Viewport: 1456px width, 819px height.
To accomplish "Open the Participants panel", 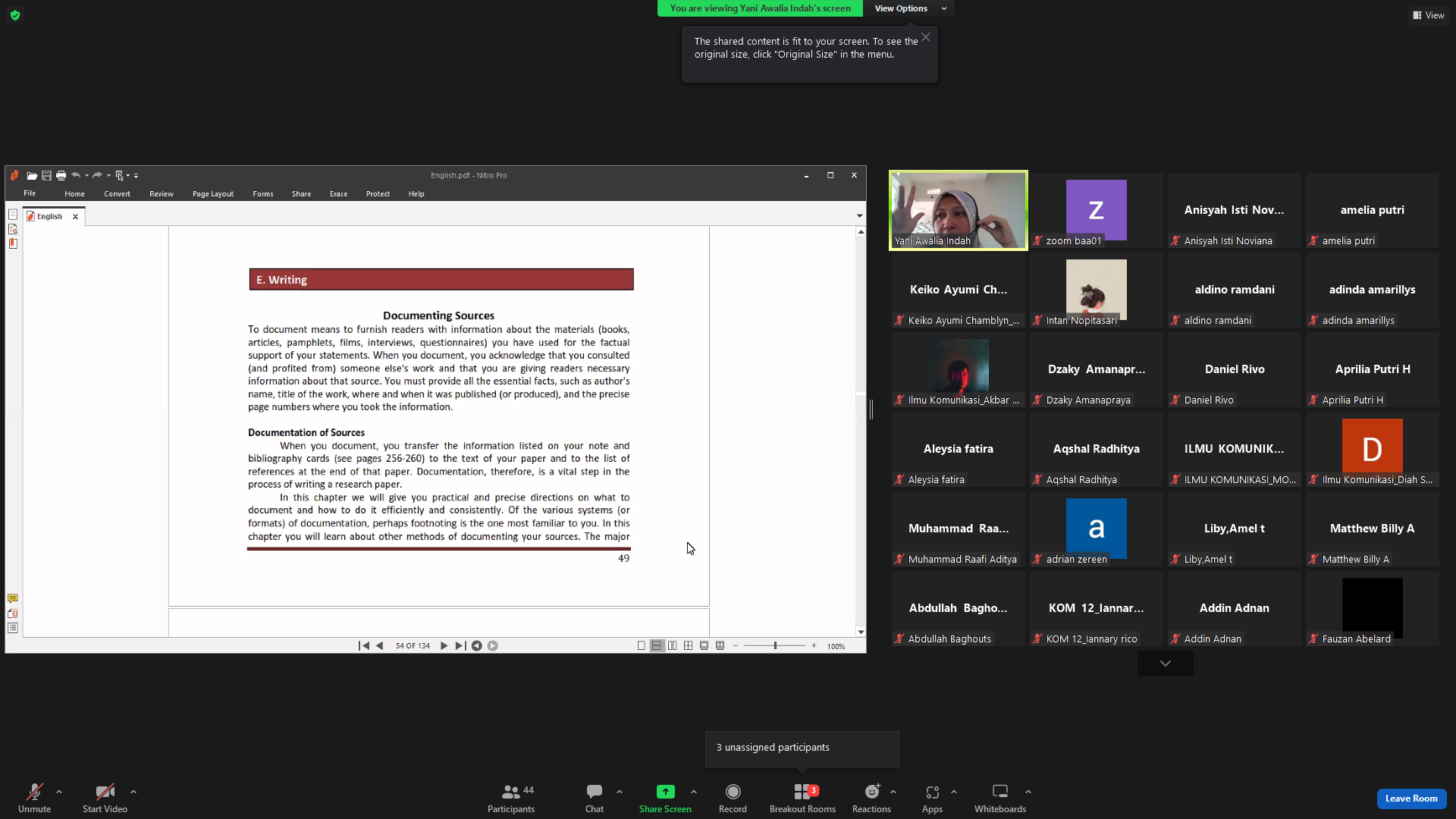I will coord(511,799).
